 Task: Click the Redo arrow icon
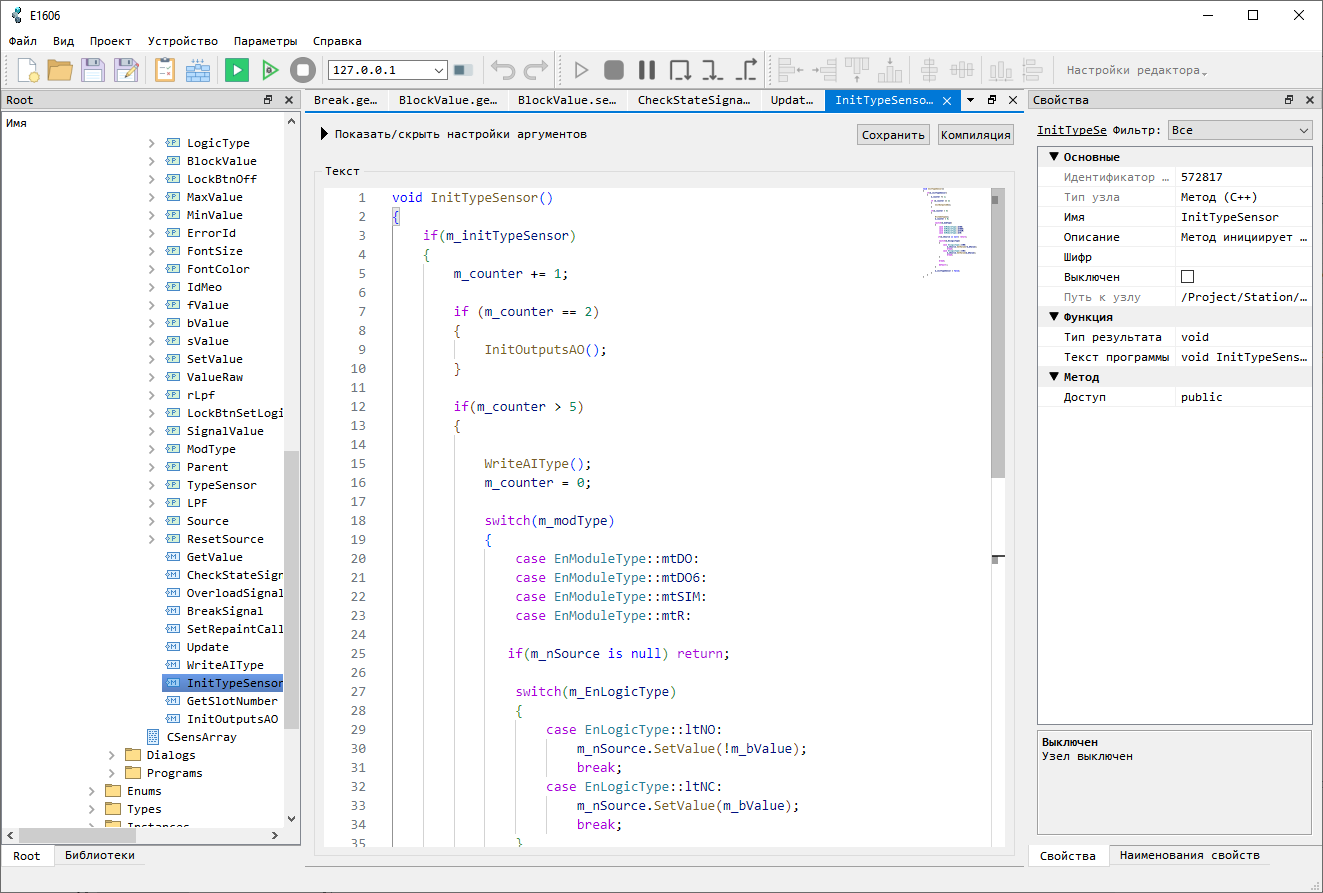point(536,70)
